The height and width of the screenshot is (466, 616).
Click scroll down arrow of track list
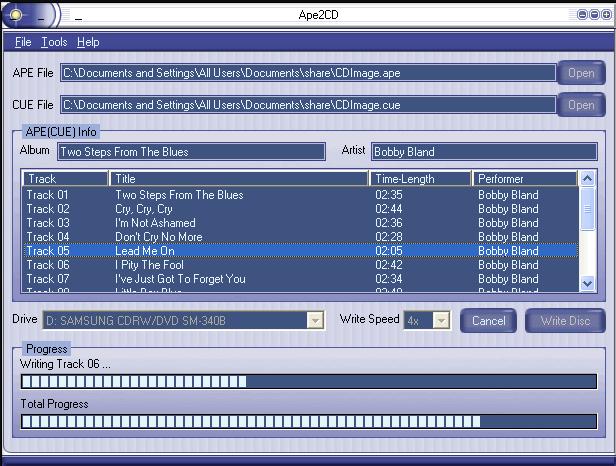click(x=587, y=283)
